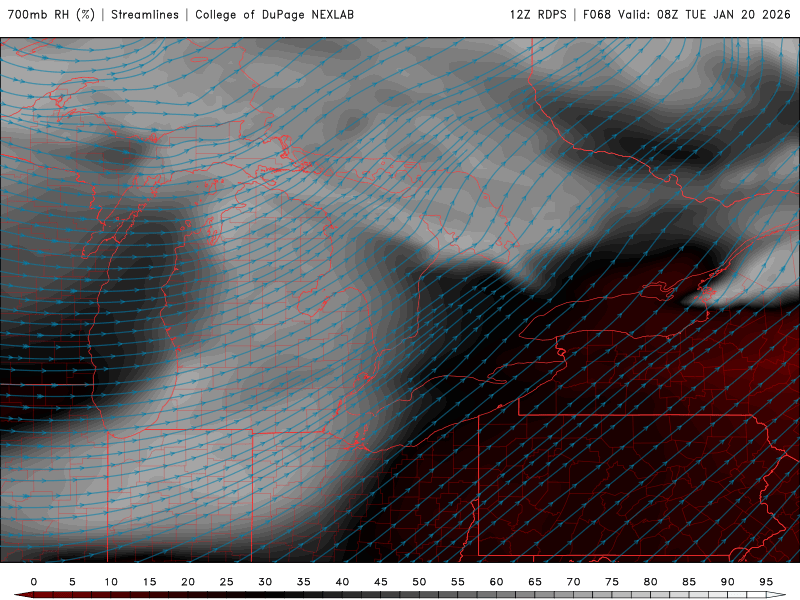The width and height of the screenshot is (800, 600).
Task: Click the 5 value on the color scale
Action: pyautogui.click(x=72, y=582)
